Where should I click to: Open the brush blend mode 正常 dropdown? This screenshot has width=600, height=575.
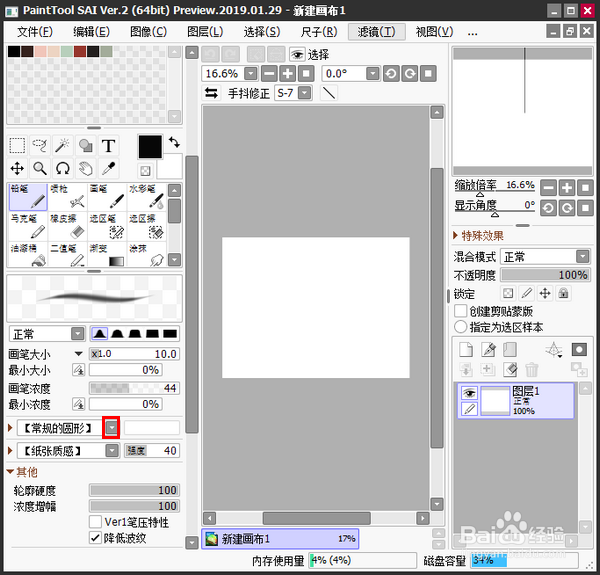(x=78, y=334)
